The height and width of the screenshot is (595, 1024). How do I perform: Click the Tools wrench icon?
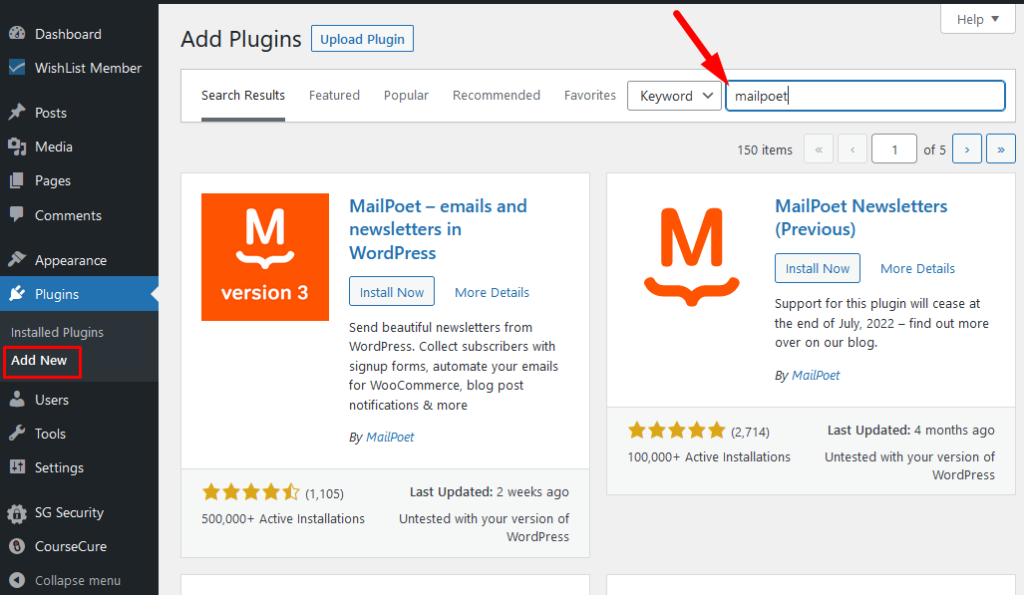(17, 433)
